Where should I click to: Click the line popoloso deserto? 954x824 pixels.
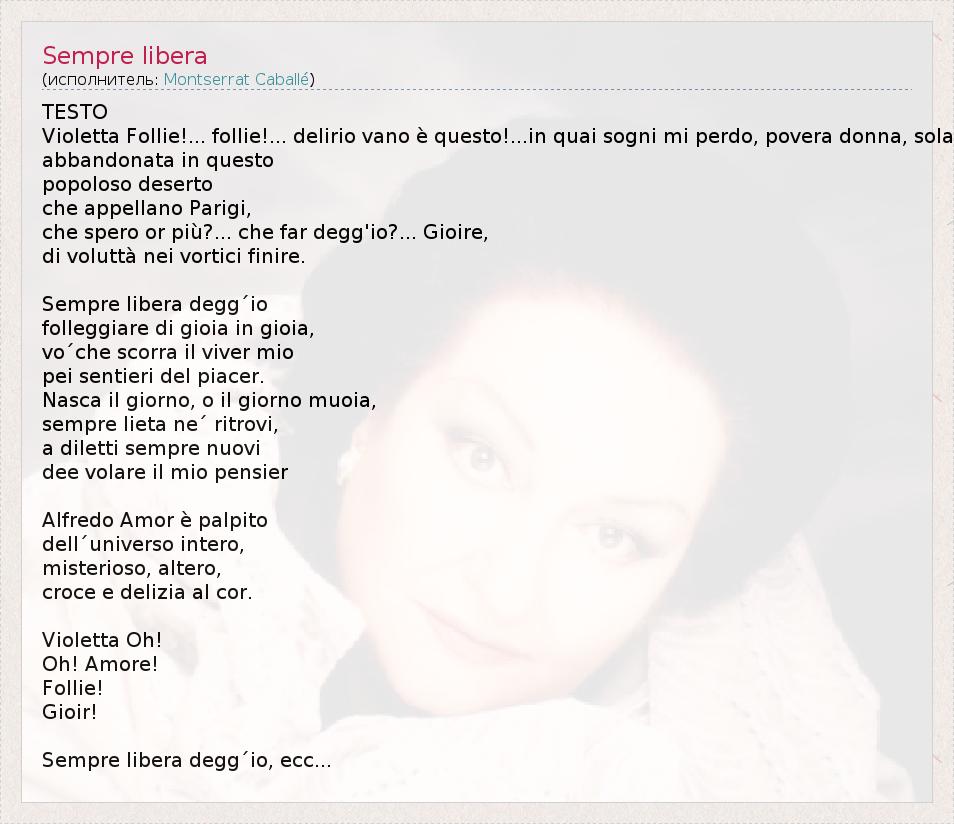pos(127,184)
